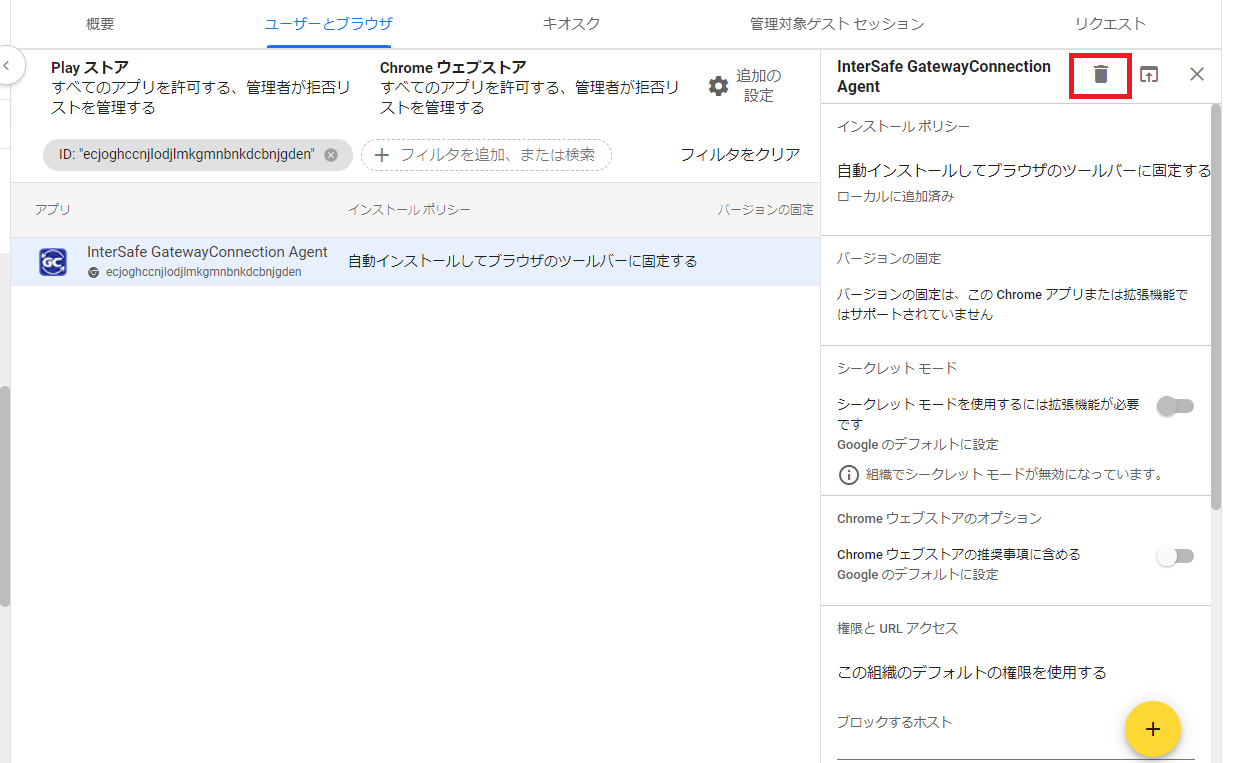This screenshot has height=763, width=1249.
Task: Open the インストール ポリシー dropdown in side panel
Action: 1024,170
